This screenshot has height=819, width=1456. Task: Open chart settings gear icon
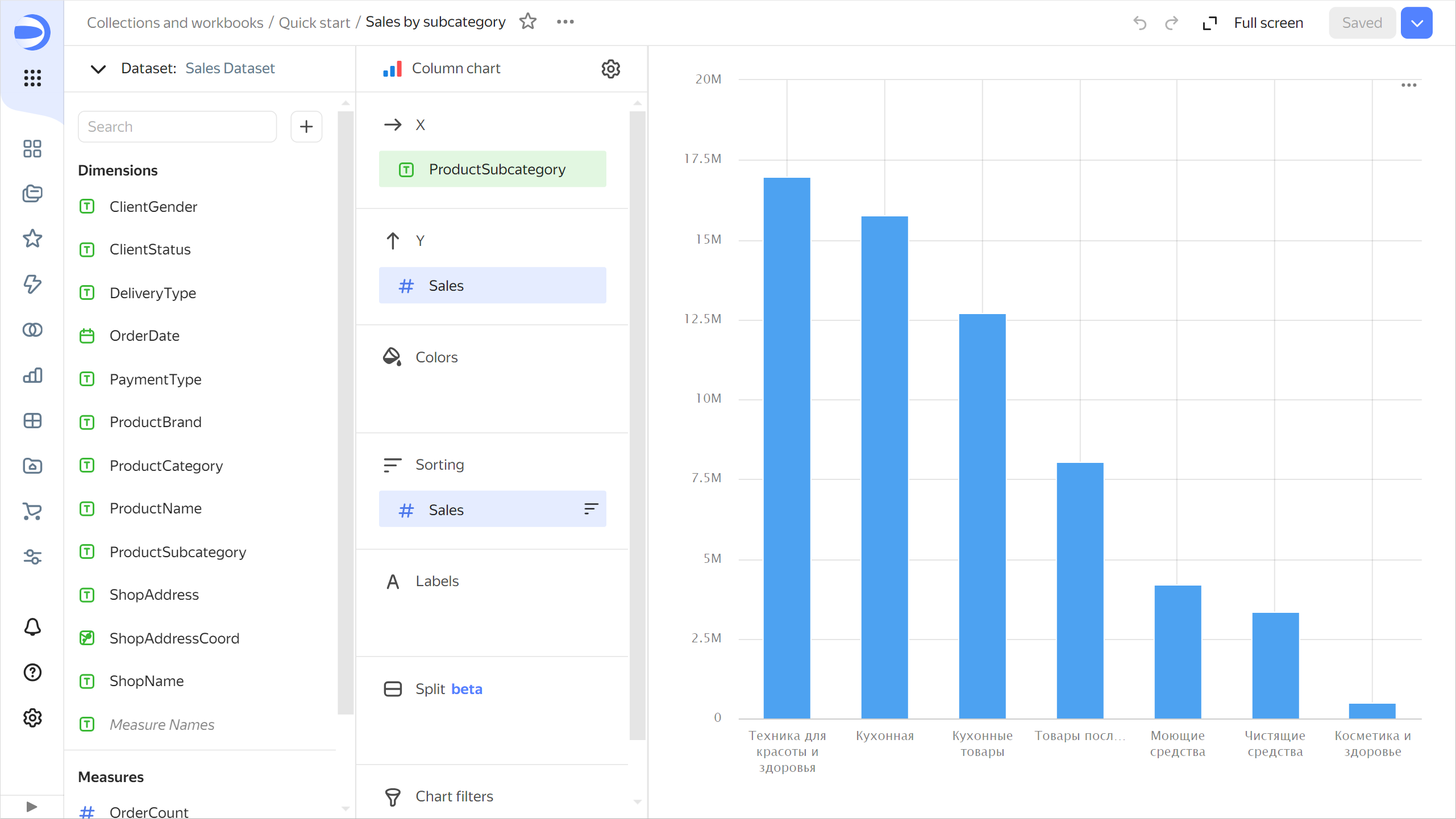click(611, 69)
